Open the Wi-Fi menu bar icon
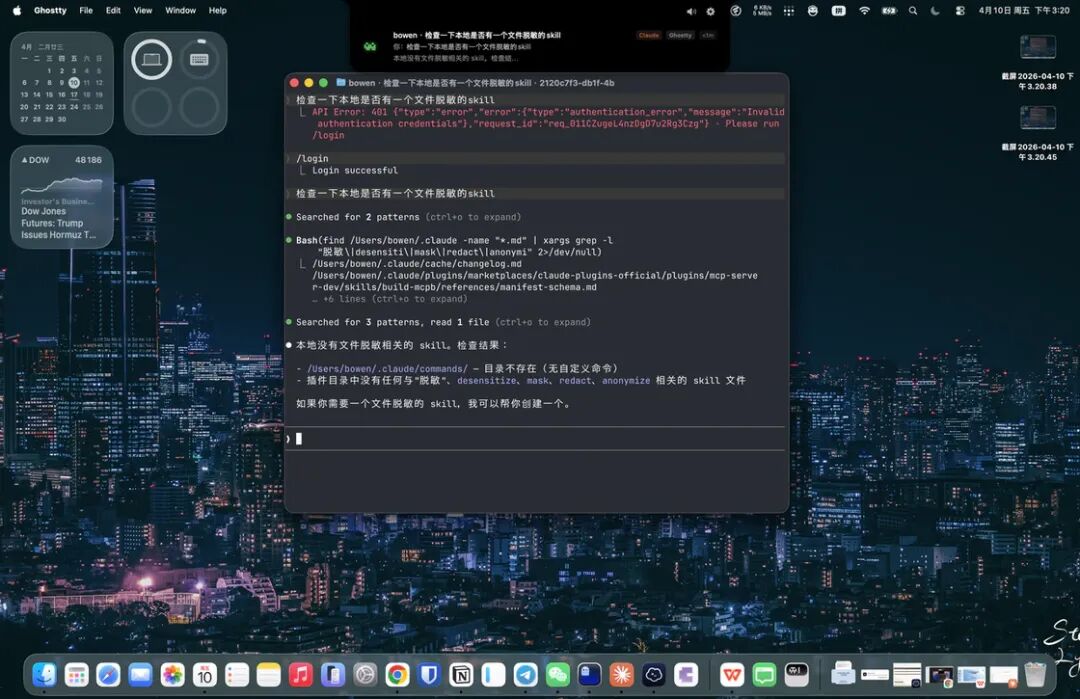Viewport: 1080px width, 699px height. tap(864, 10)
